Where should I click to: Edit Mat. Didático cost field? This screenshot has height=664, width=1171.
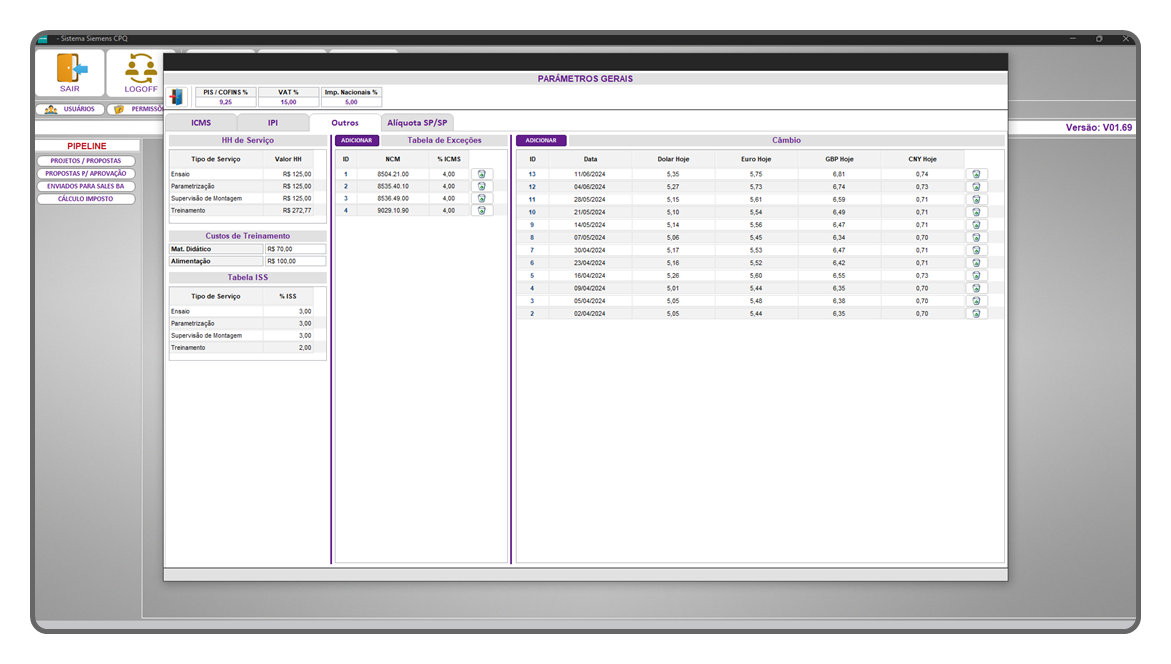click(295, 249)
